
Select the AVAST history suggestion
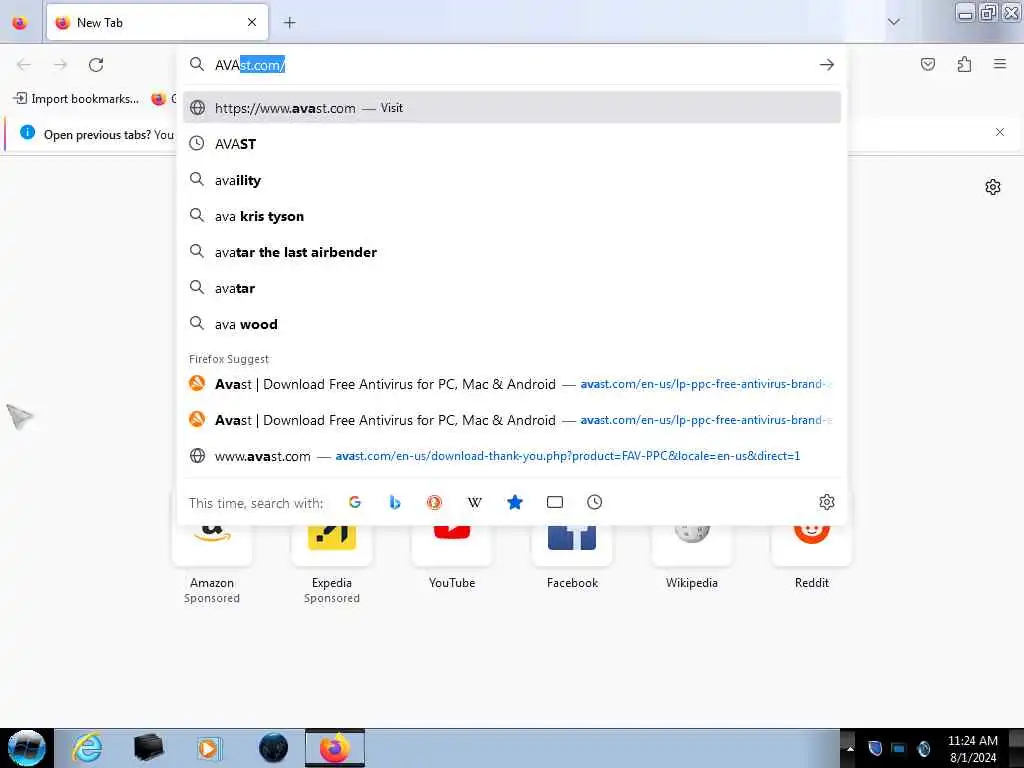pos(512,144)
